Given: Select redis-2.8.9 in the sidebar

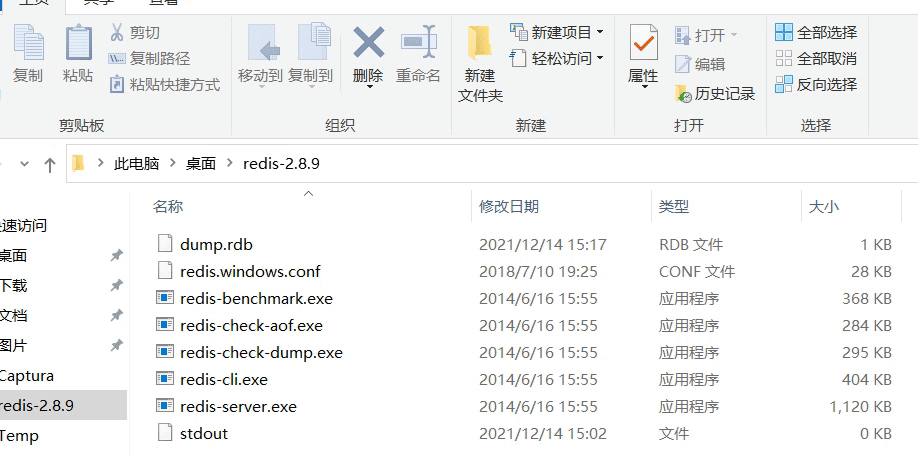Looking at the screenshot, I should click(63, 406).
